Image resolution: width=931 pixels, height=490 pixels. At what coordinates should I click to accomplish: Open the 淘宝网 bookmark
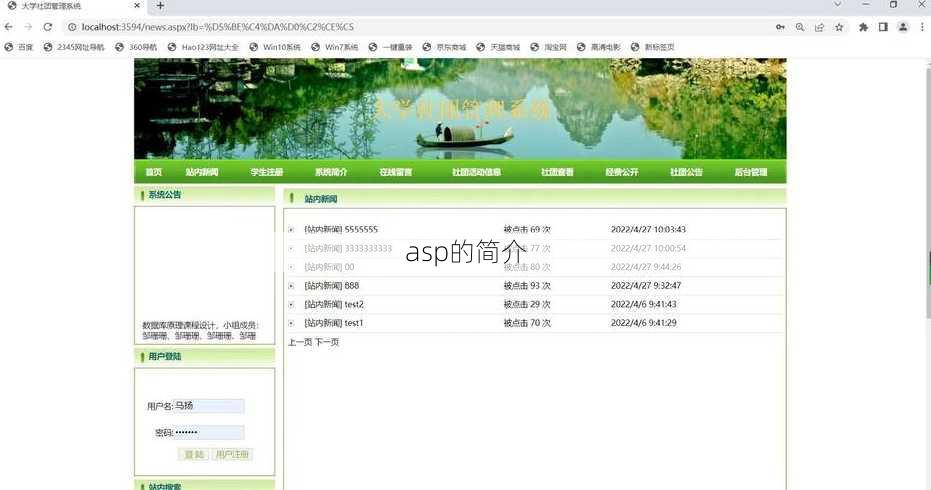coord(549,47)
